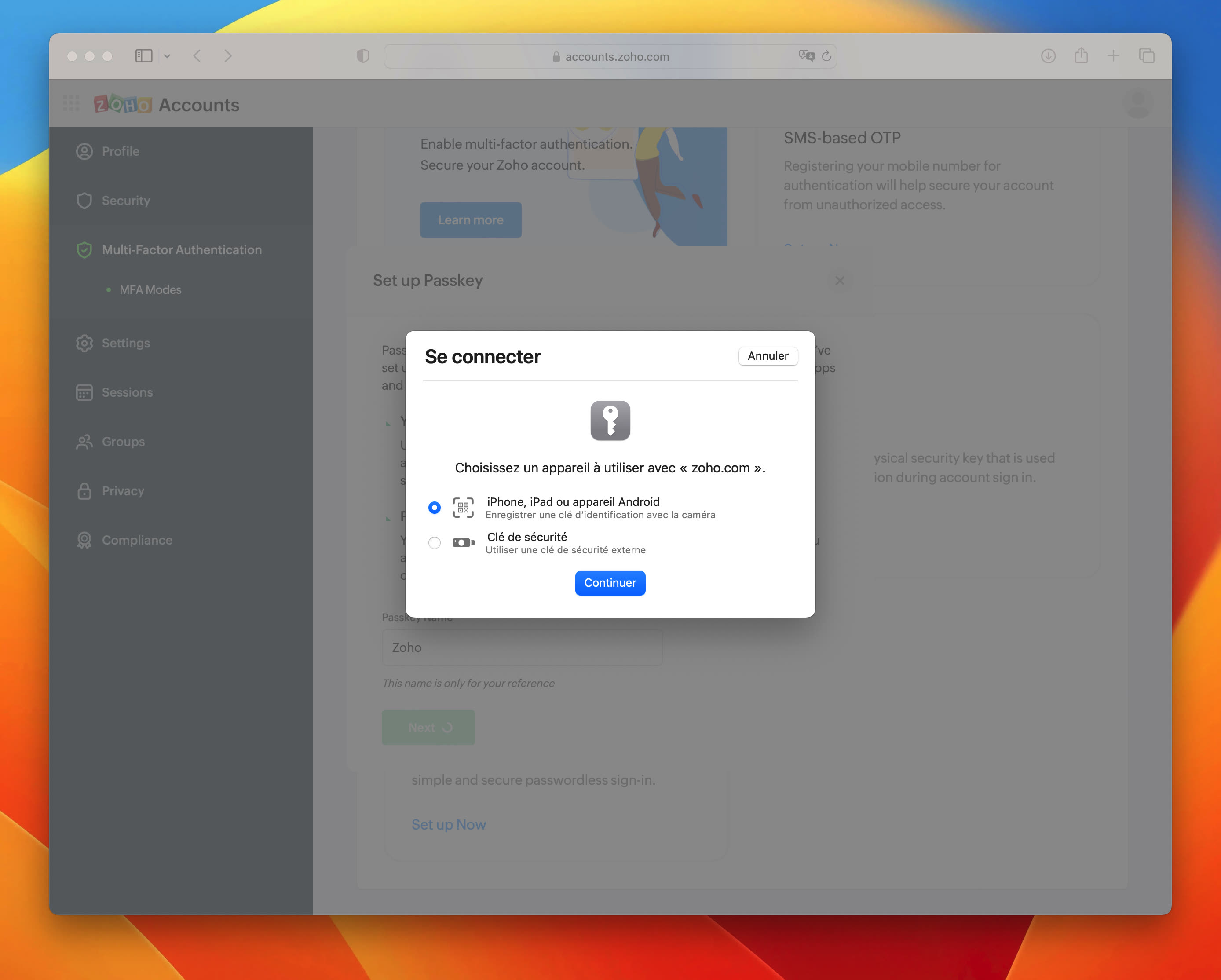Image resolution: width=1221 pixels, height=980 pixels.
Task: Open the Safari downloads icon
Action: [x=1048, y=56]
